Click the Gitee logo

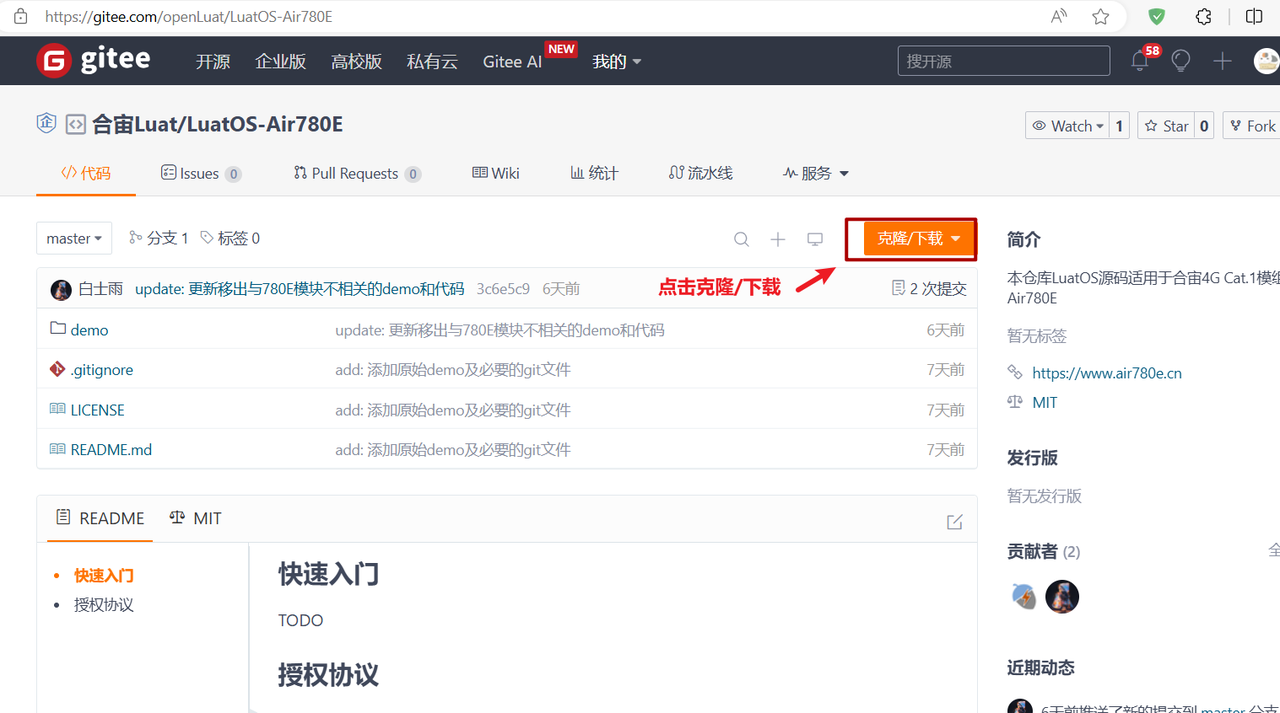tap(93, 60)
